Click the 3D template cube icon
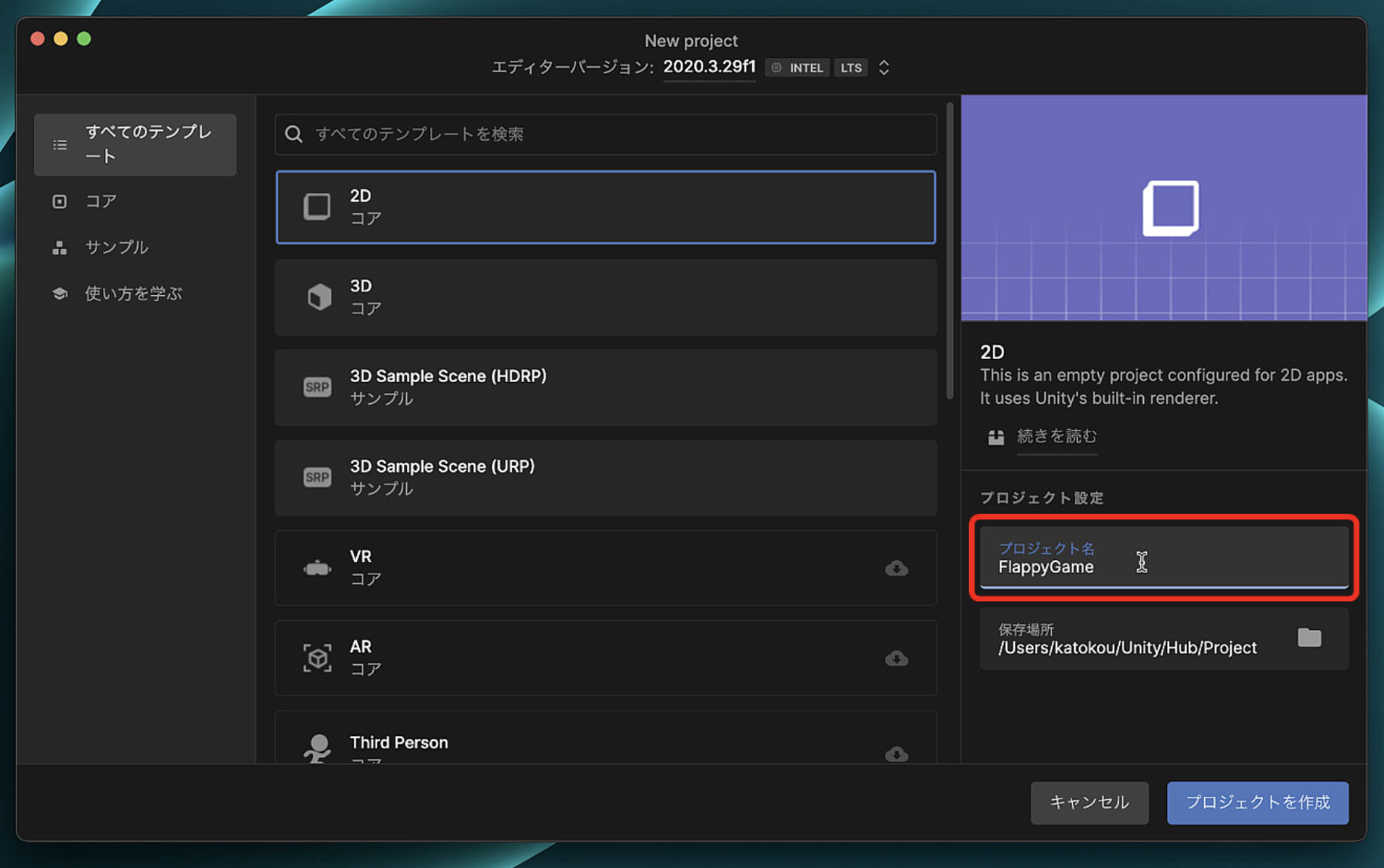The image size is (1384, 868). [319, 297]
